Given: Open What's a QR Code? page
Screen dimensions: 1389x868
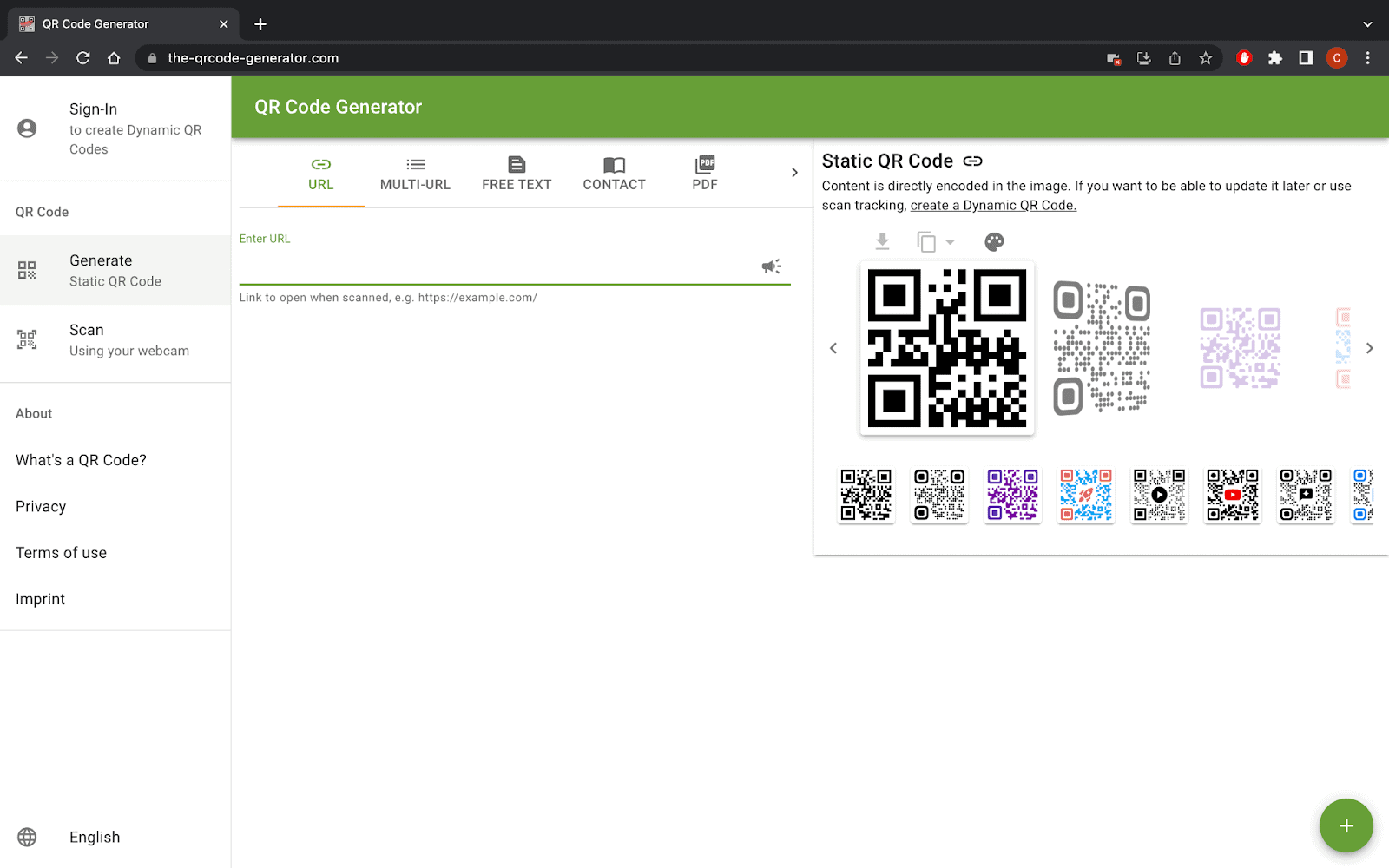Looking at the screenshot, I should click(81, 460).
